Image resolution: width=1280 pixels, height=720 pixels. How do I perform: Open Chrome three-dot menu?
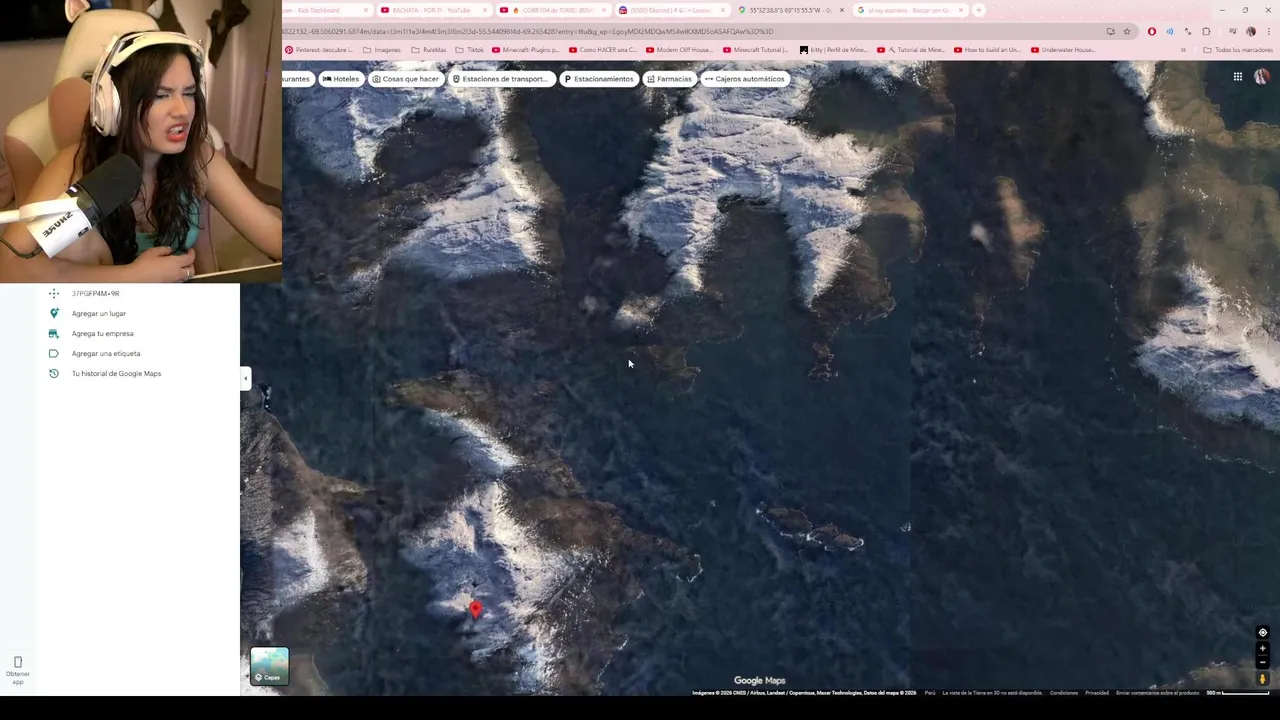click(x=1269, y=31)
